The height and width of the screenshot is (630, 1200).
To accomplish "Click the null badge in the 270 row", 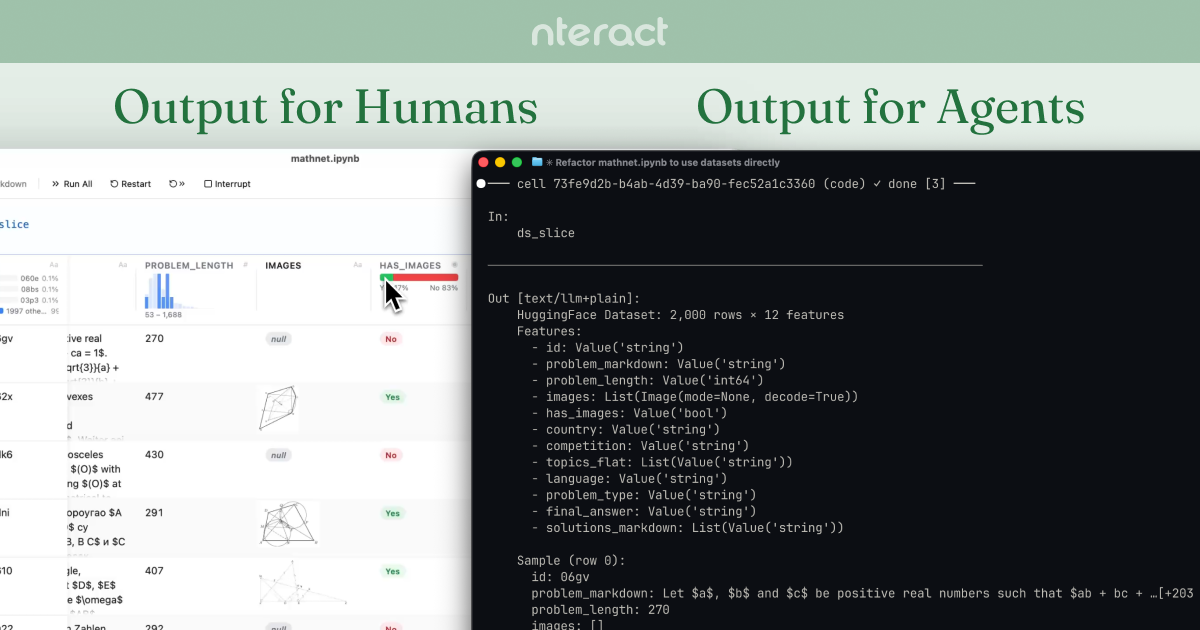I will 278,339.
